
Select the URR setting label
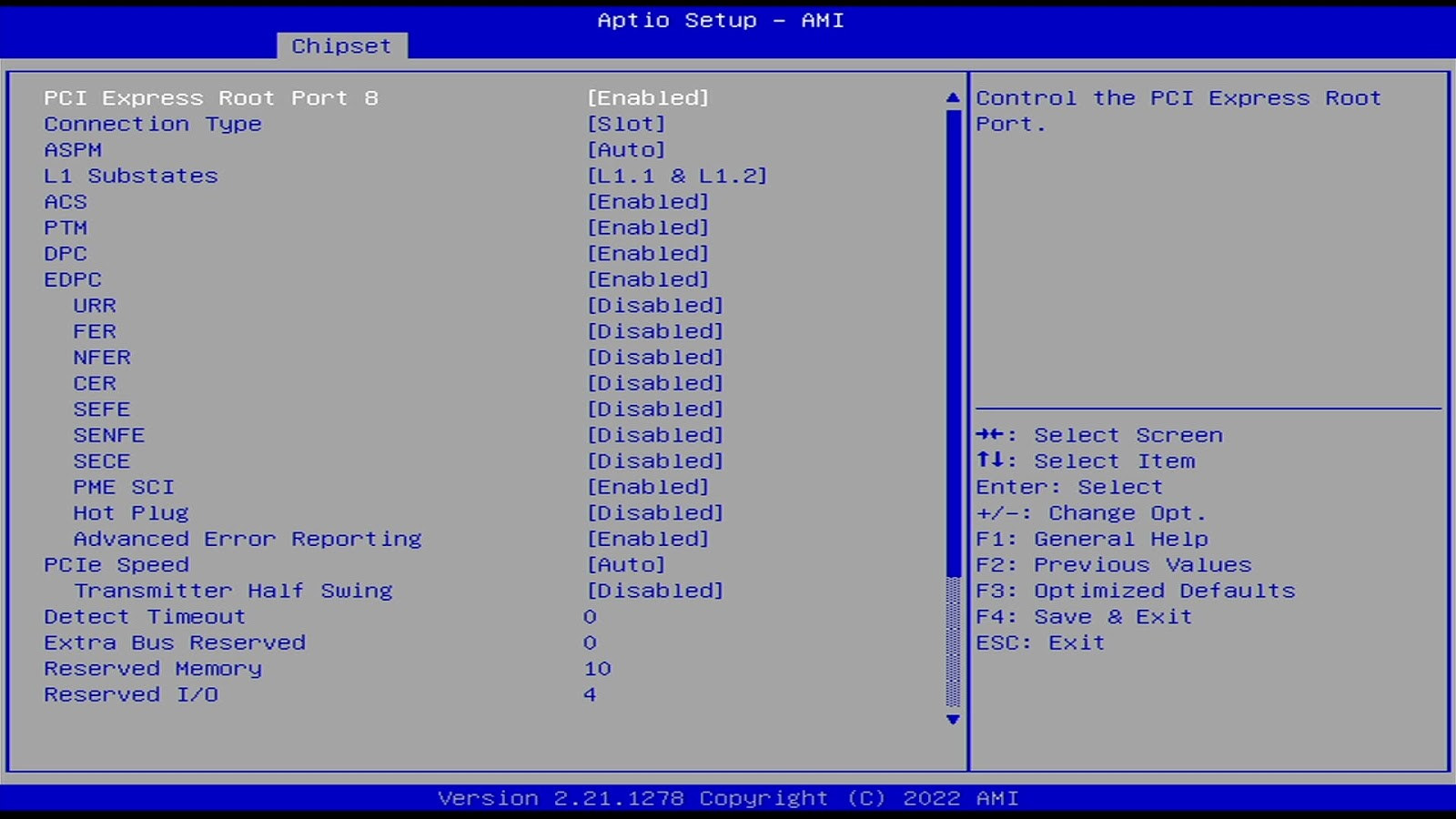95,305
